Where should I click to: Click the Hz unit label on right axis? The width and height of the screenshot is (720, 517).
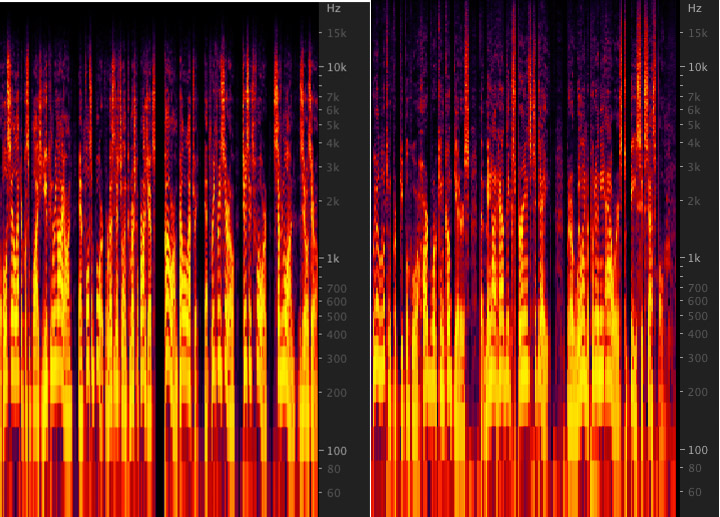click(x=693, y=9)
